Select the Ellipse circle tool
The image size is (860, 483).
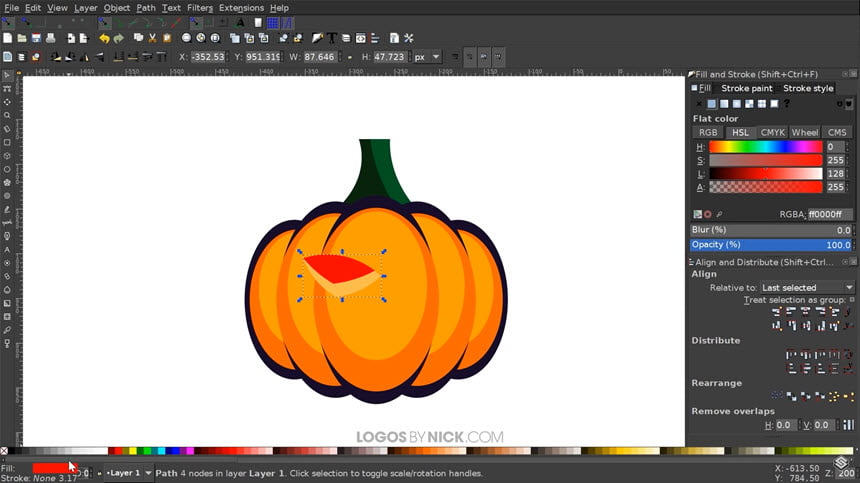7,169
